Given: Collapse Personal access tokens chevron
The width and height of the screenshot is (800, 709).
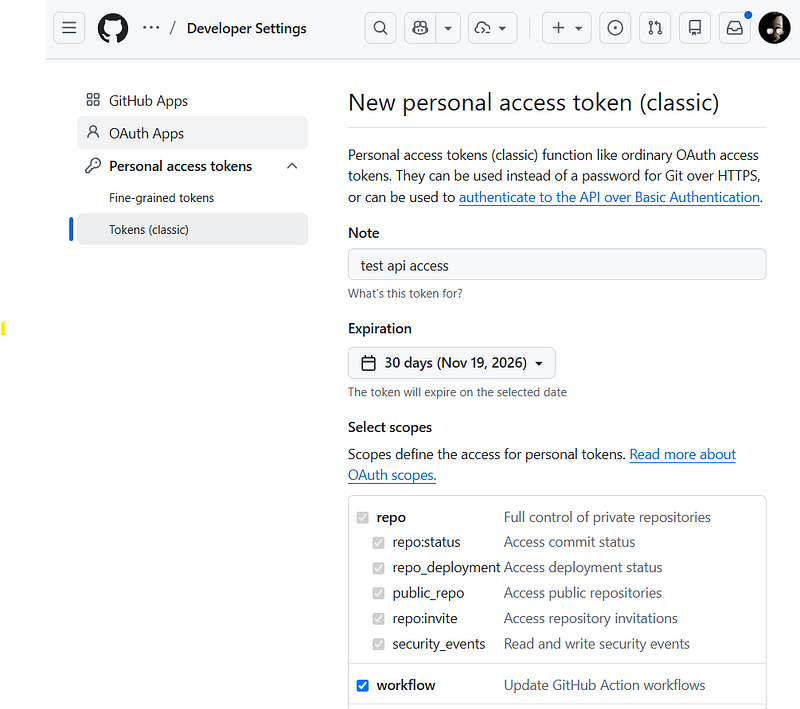Looking at the screenshot, I should (292, 166).
